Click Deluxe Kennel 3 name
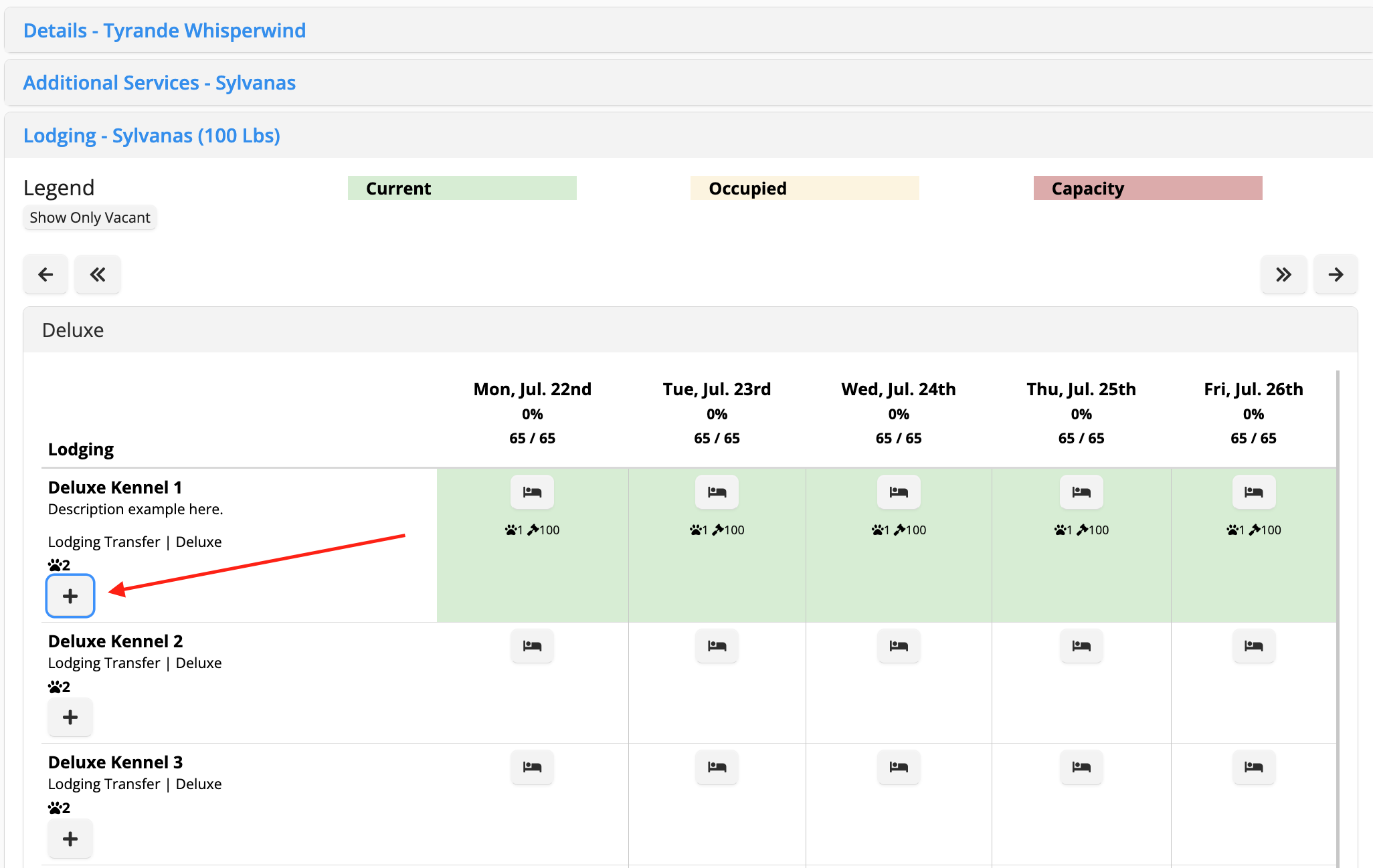1373x868 pixels. point(115,762)
